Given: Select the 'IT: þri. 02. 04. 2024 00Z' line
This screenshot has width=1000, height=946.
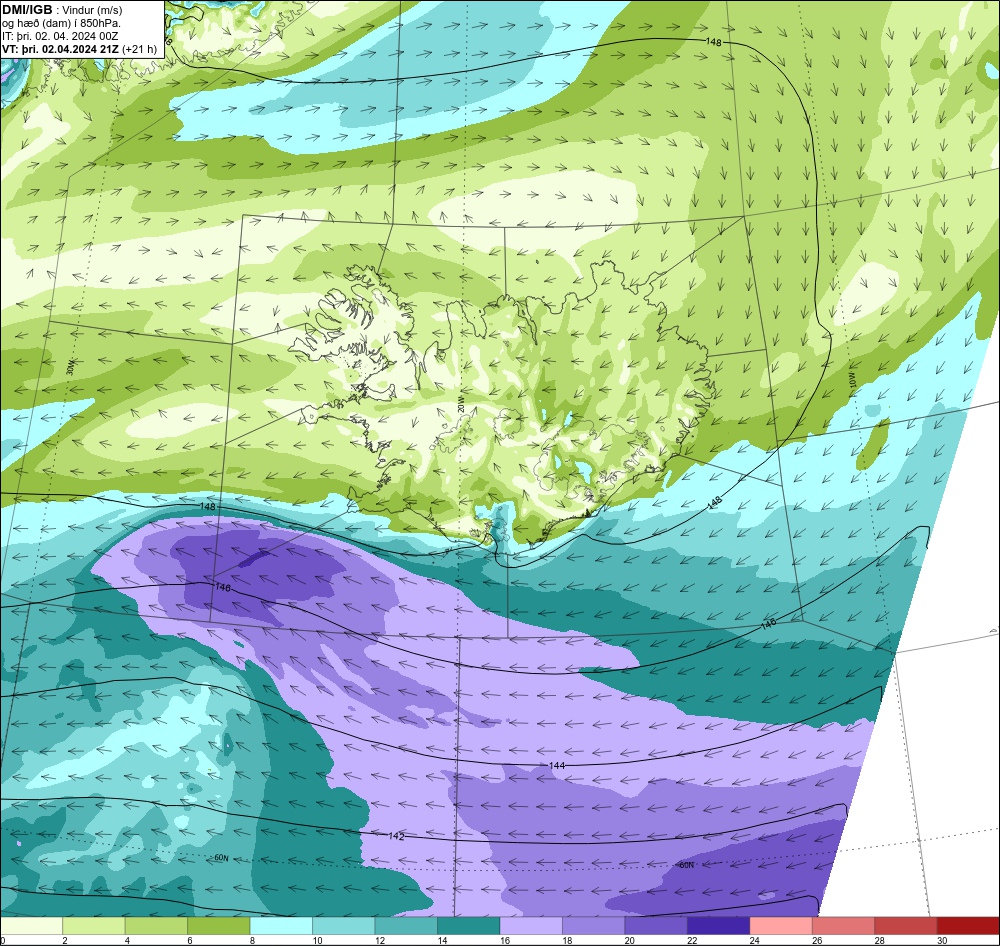Looking at the screenshot, I should [x=60, y=36].
